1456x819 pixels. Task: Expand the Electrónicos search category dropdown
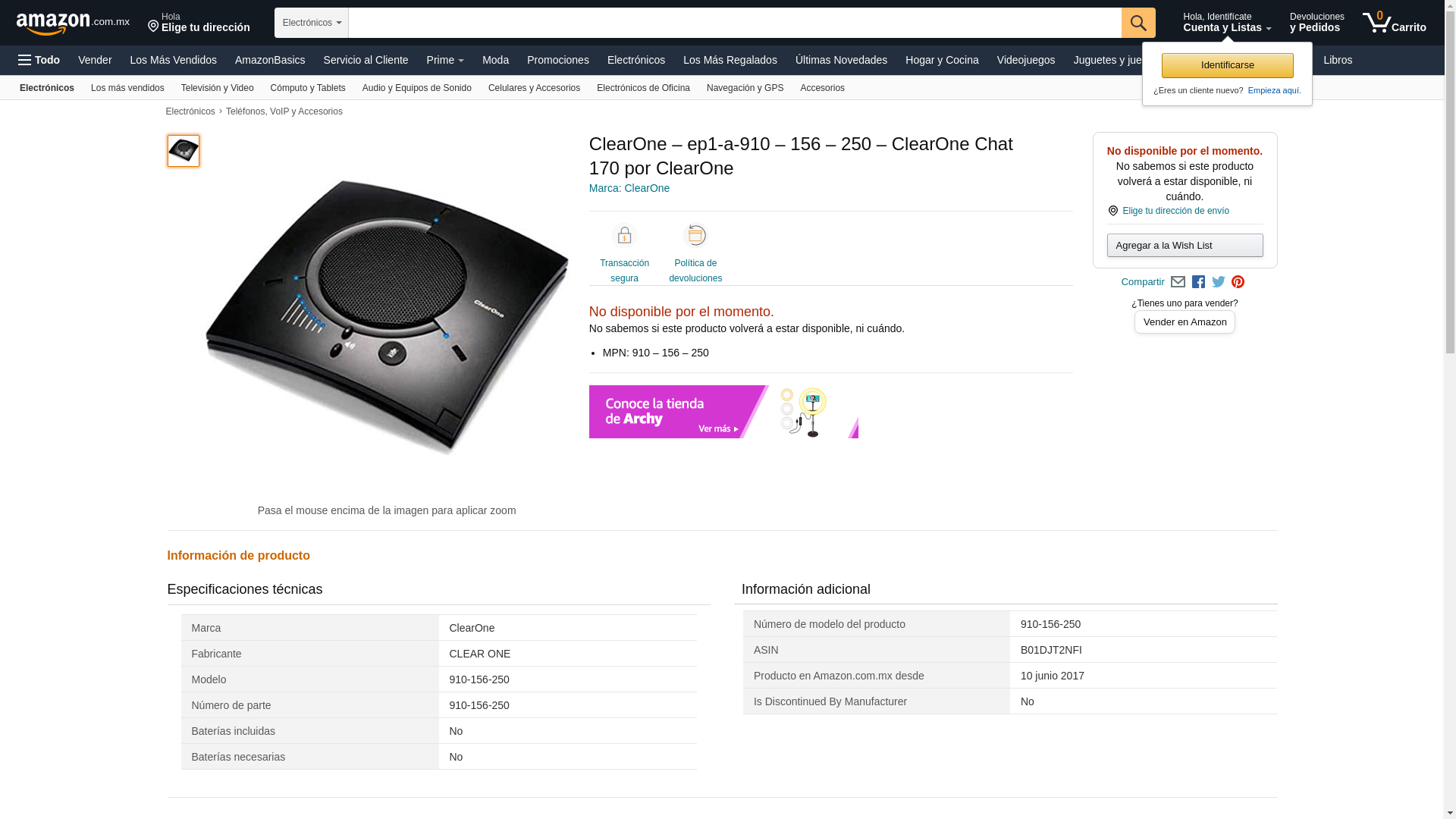[311, 23]
